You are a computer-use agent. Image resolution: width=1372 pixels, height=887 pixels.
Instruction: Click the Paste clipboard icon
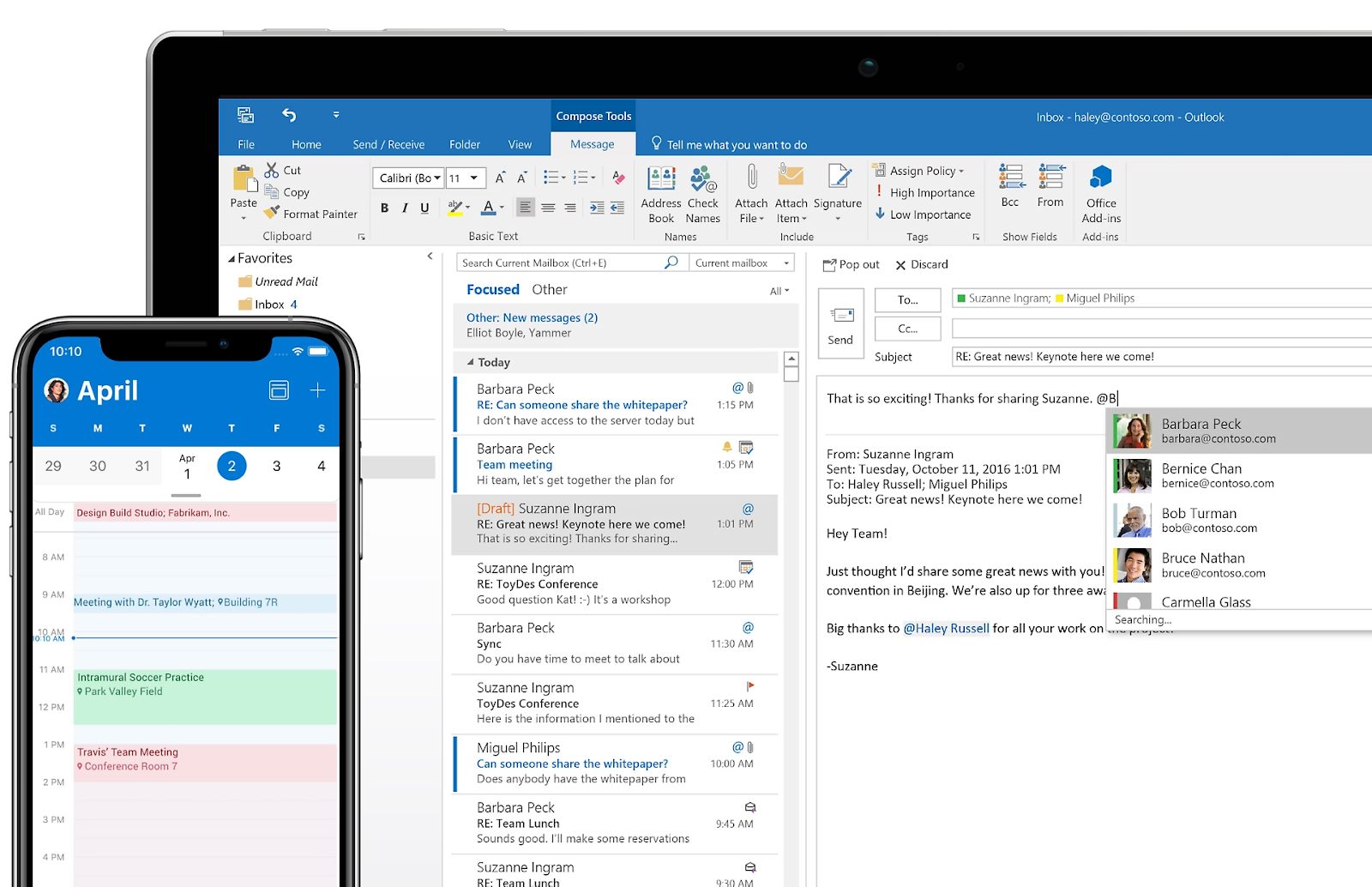tap(244, 178)
